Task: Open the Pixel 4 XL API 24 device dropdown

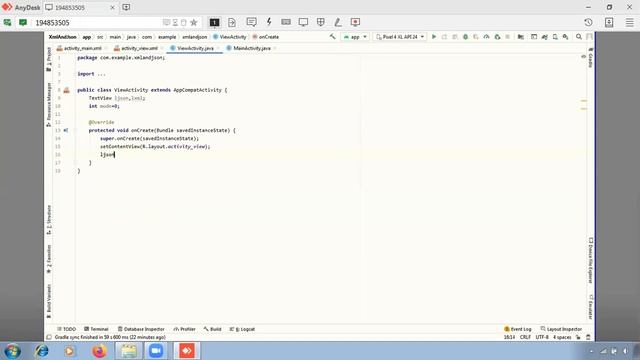Action: tap(400, 37)
